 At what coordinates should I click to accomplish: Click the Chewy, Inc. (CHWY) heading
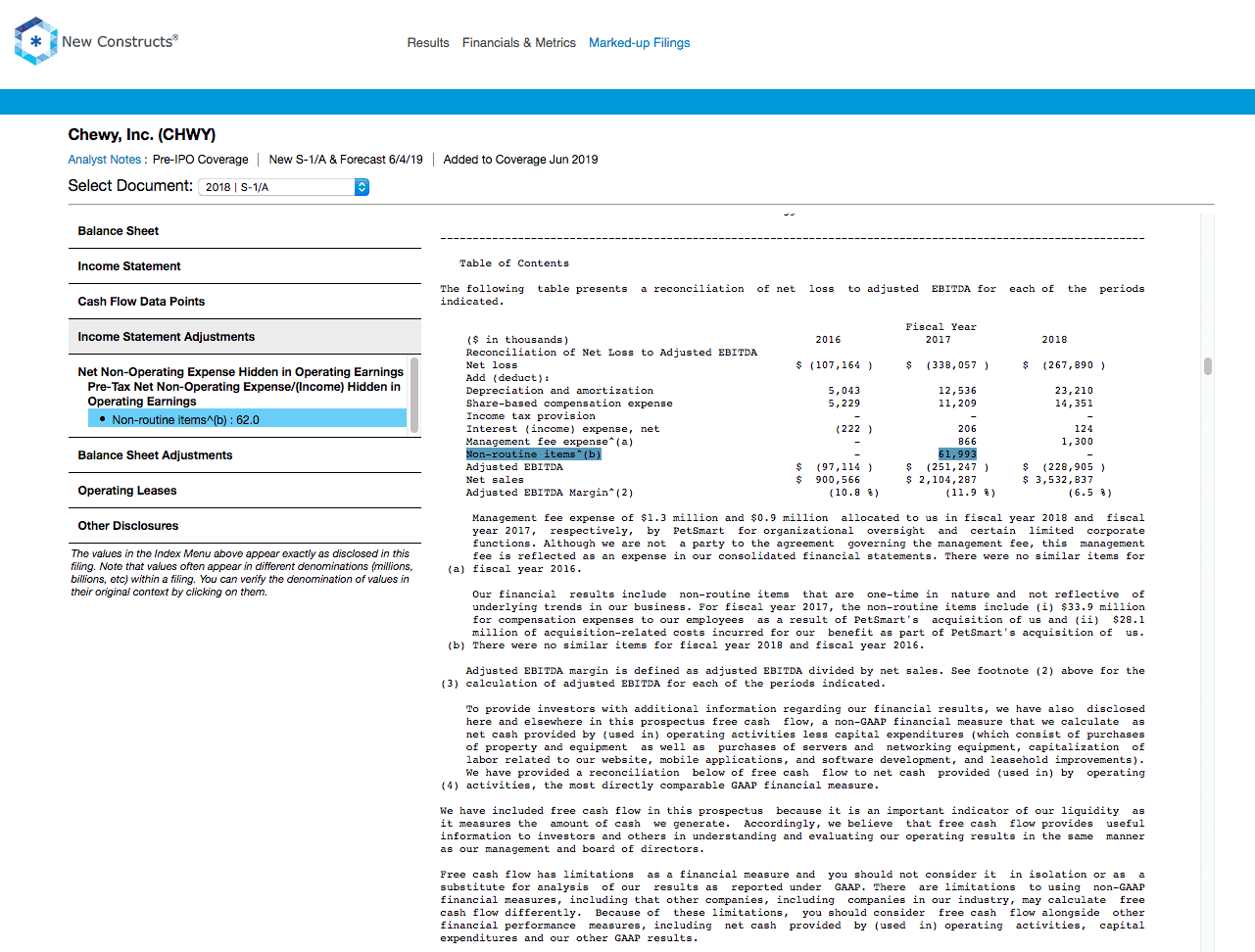point(142,135)
